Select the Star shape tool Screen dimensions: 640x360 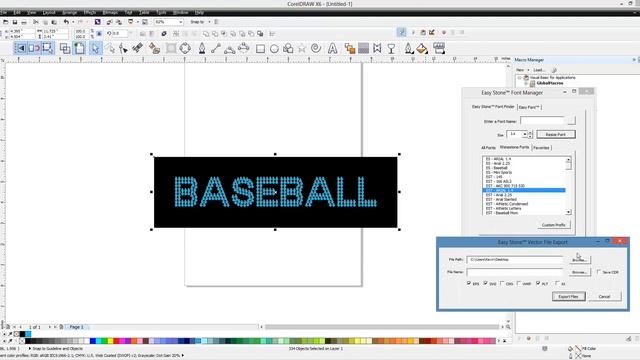(x=302, y=49)
